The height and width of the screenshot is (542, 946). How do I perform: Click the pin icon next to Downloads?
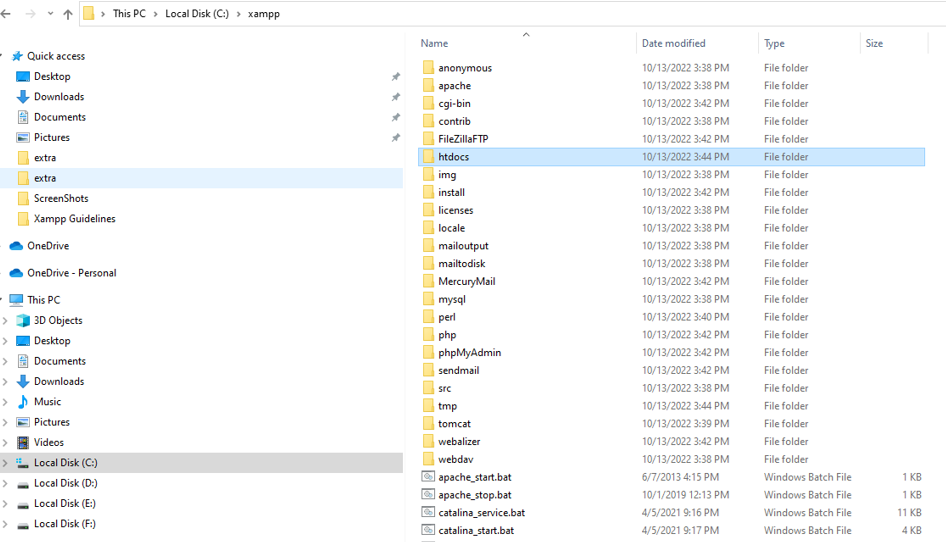(396, 97)
